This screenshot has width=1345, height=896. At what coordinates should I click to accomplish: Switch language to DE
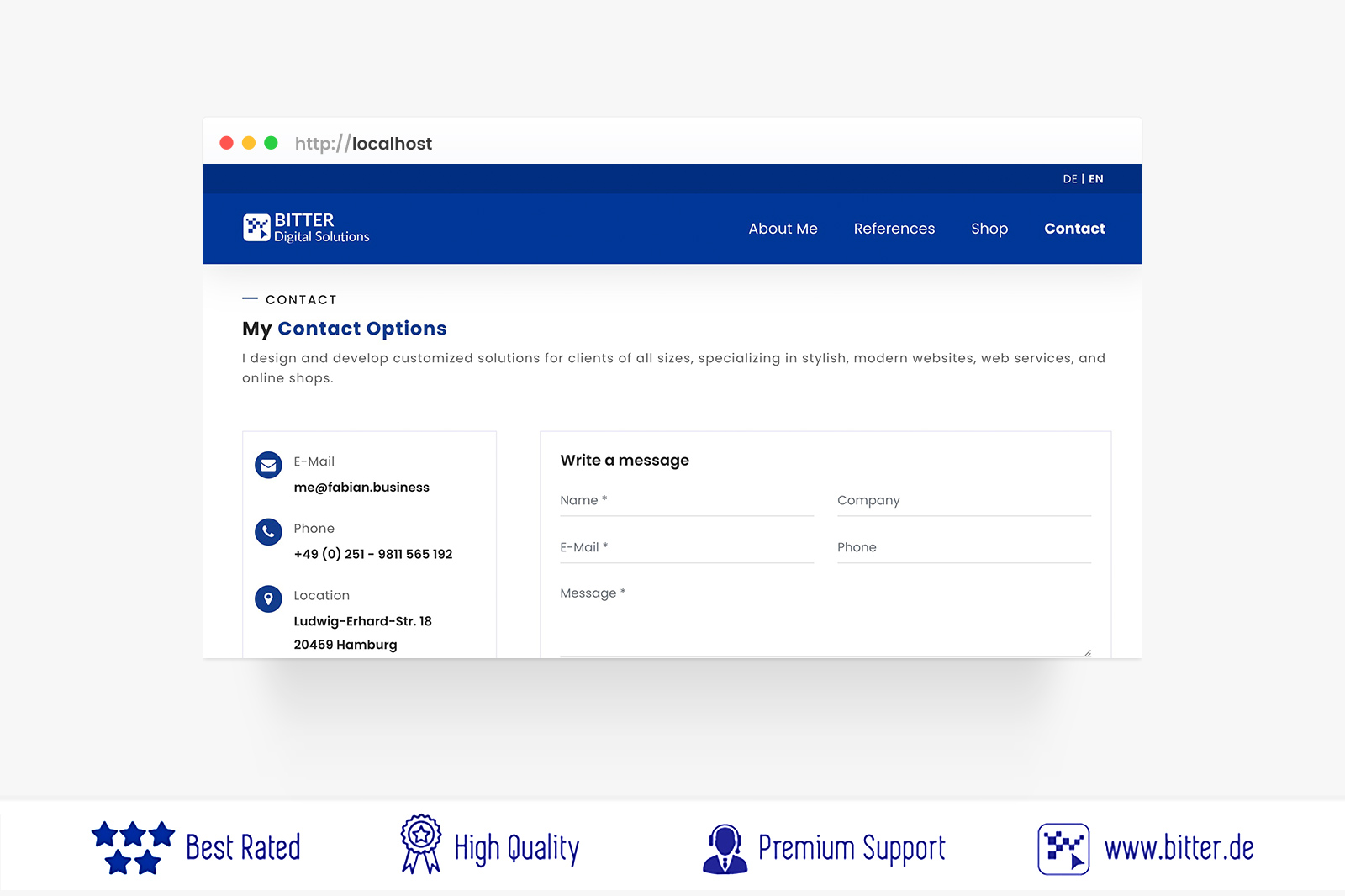coord(1069,179)
